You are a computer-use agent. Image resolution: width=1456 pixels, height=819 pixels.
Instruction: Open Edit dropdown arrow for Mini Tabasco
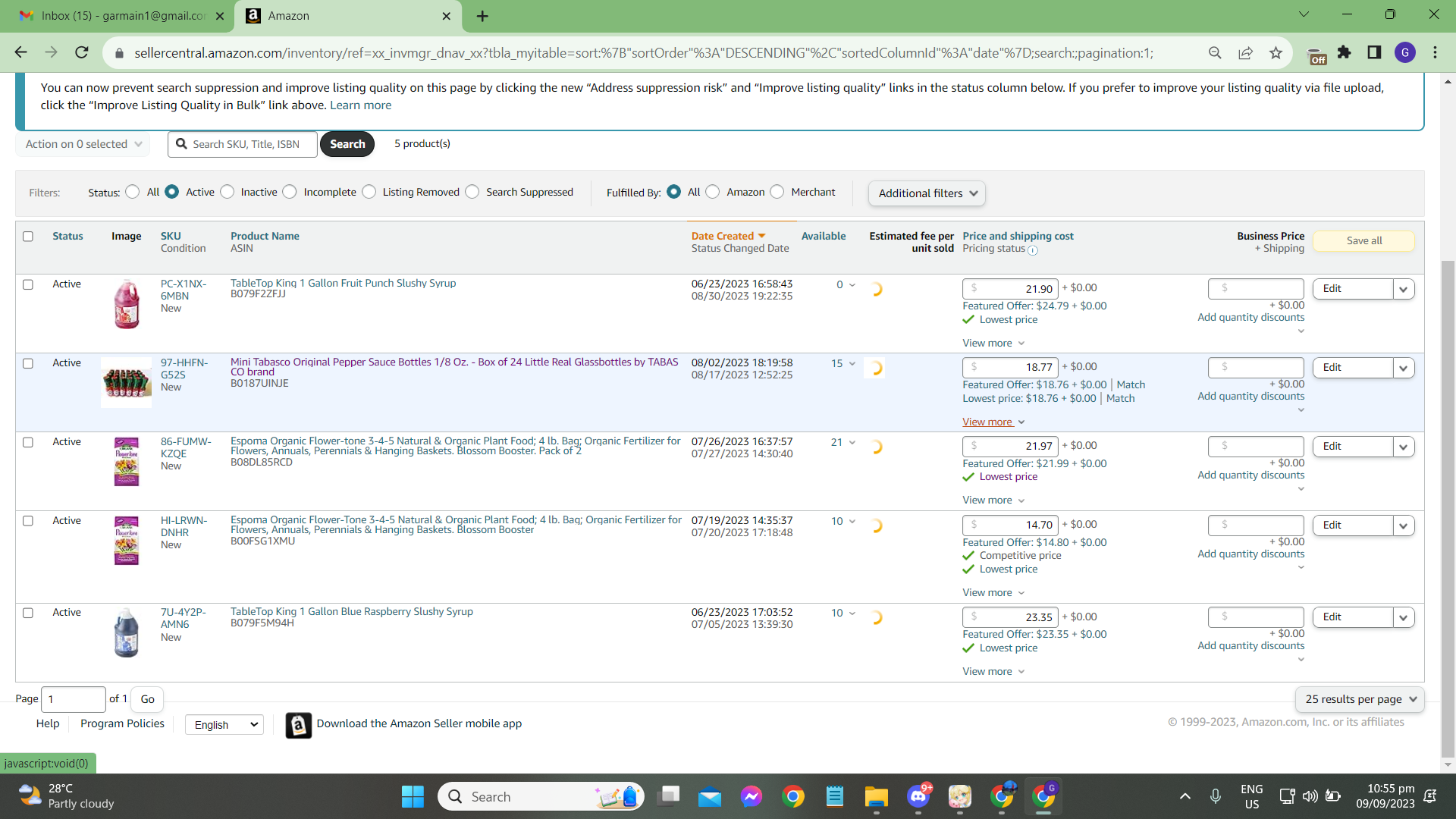point(1404,368)
